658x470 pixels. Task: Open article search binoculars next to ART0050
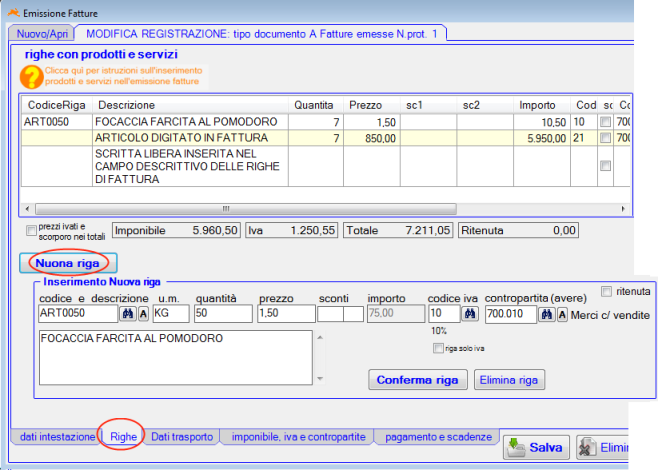128,313
